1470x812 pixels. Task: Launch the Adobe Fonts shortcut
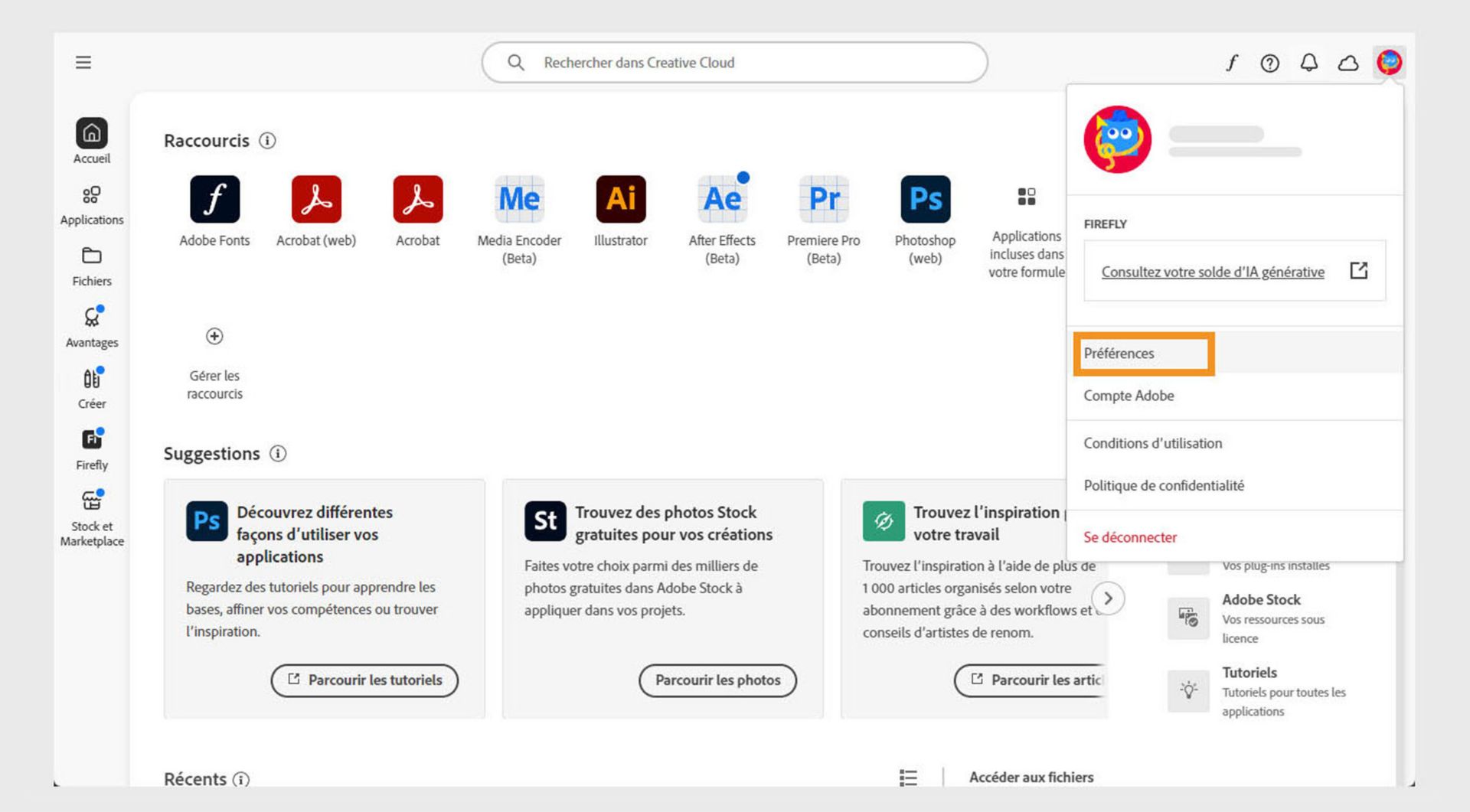pos(214,212)
